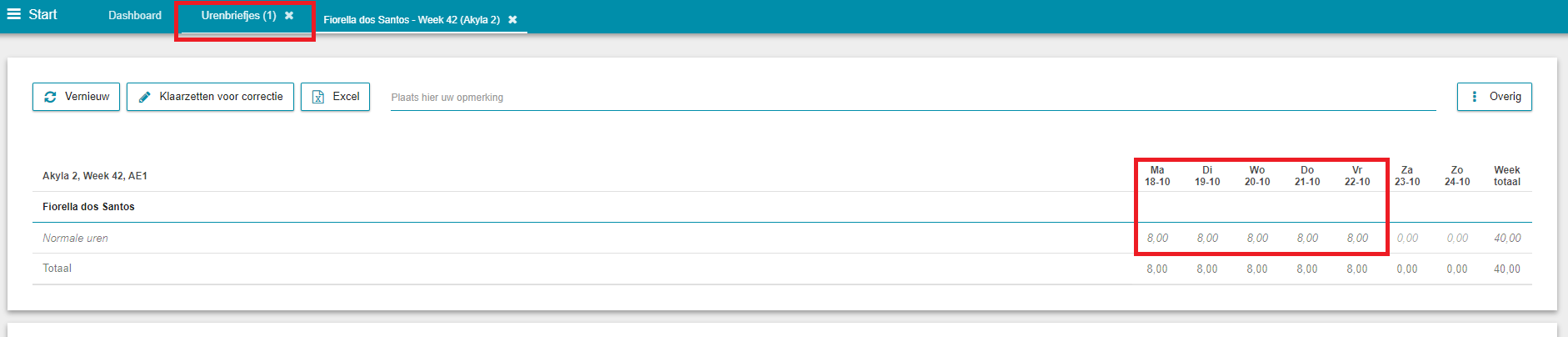Image resolution: width=1568 pixels, height=337 pixels.
Task: Close the Urenbriefjes (1) tab
Action: click(x=289, y=15)
